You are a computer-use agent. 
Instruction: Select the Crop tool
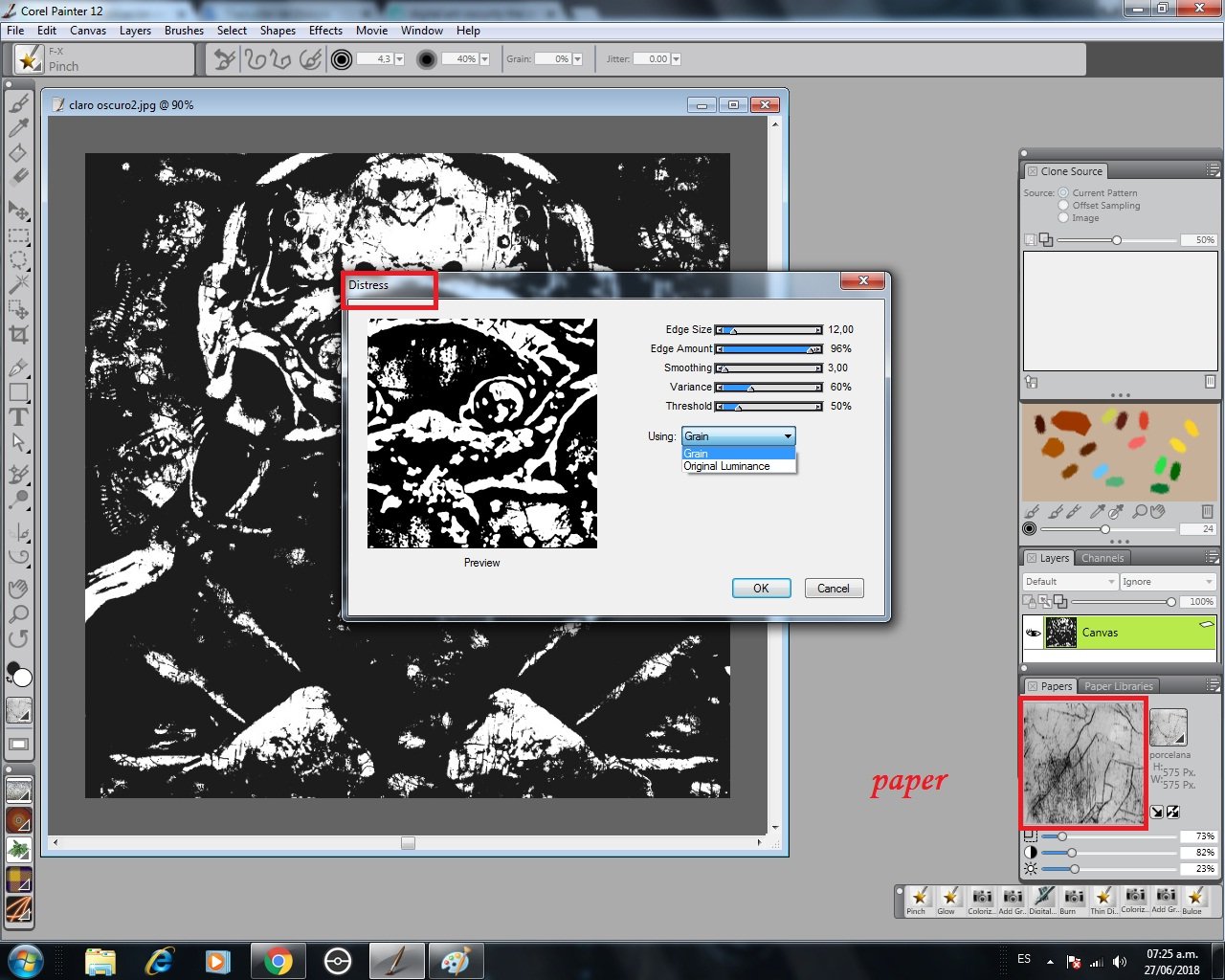click(x=19, y=334)
